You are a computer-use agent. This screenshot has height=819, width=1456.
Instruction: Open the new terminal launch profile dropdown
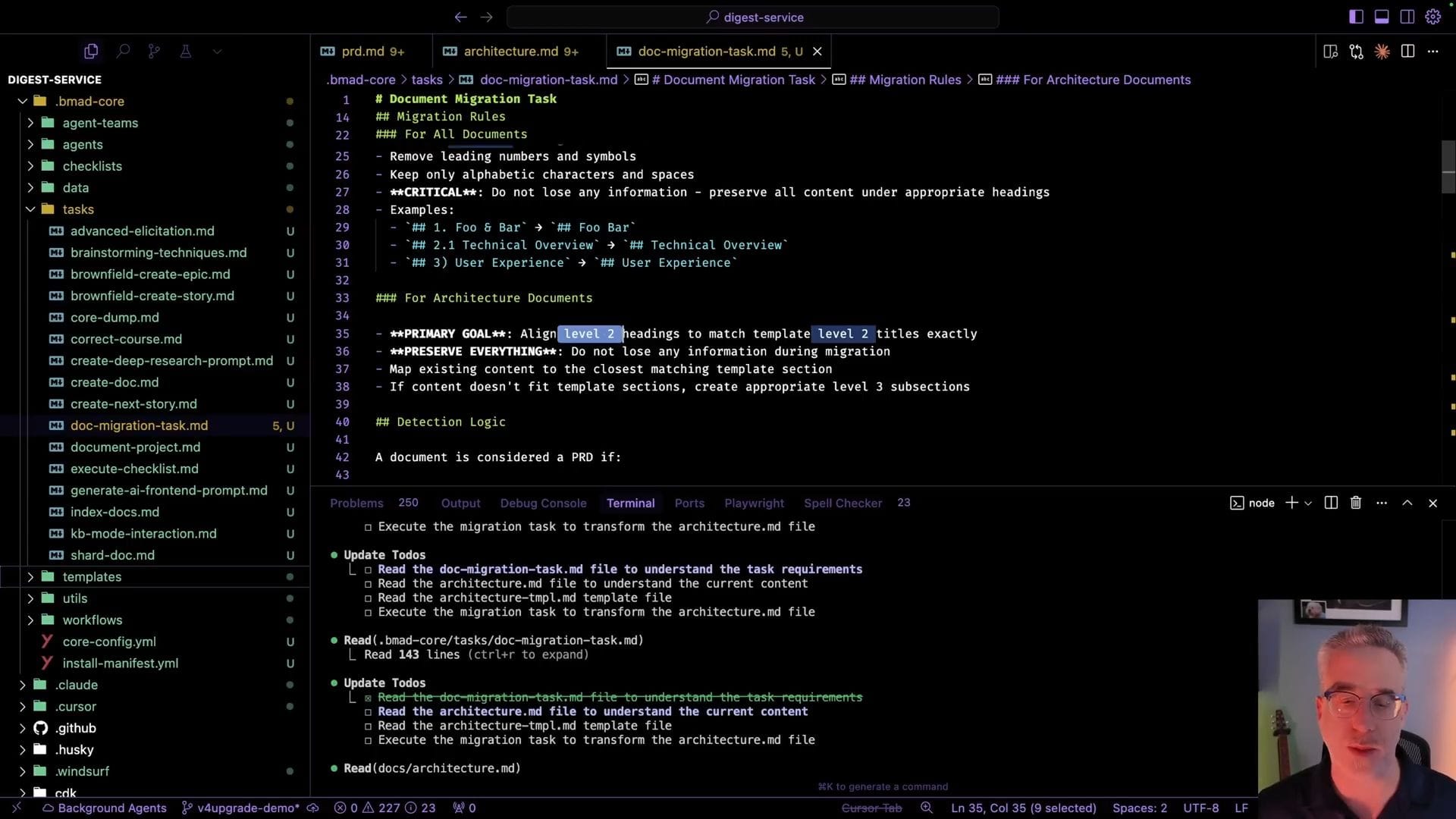tap(1308, 503)
